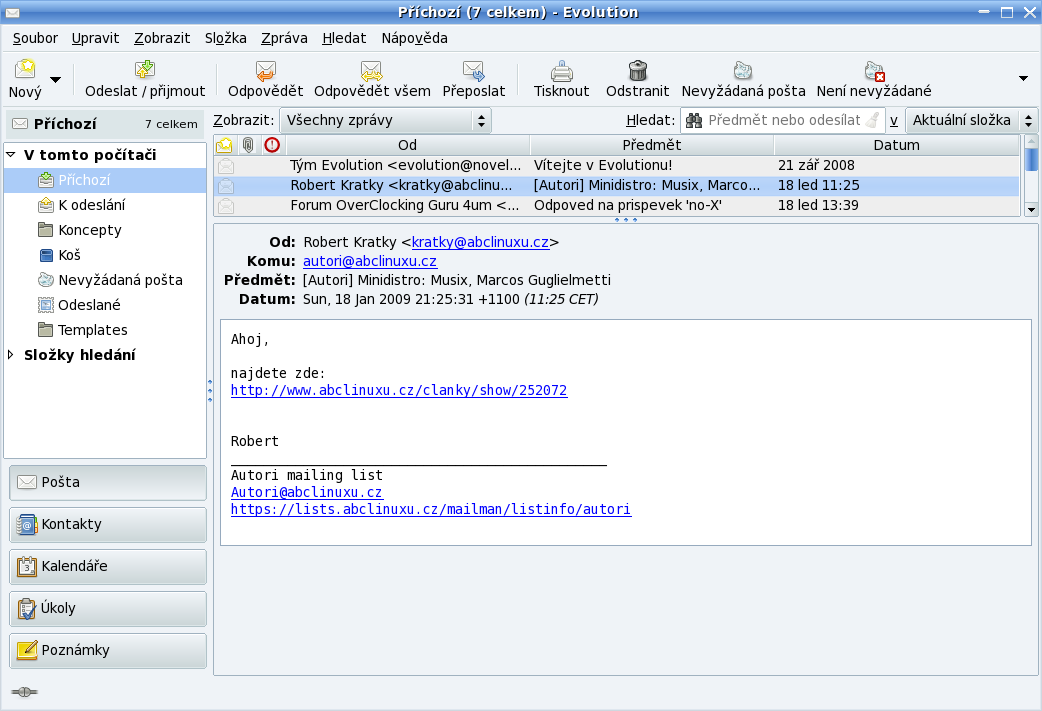
Task: Select the Templates folder
Action: (105, 330)
